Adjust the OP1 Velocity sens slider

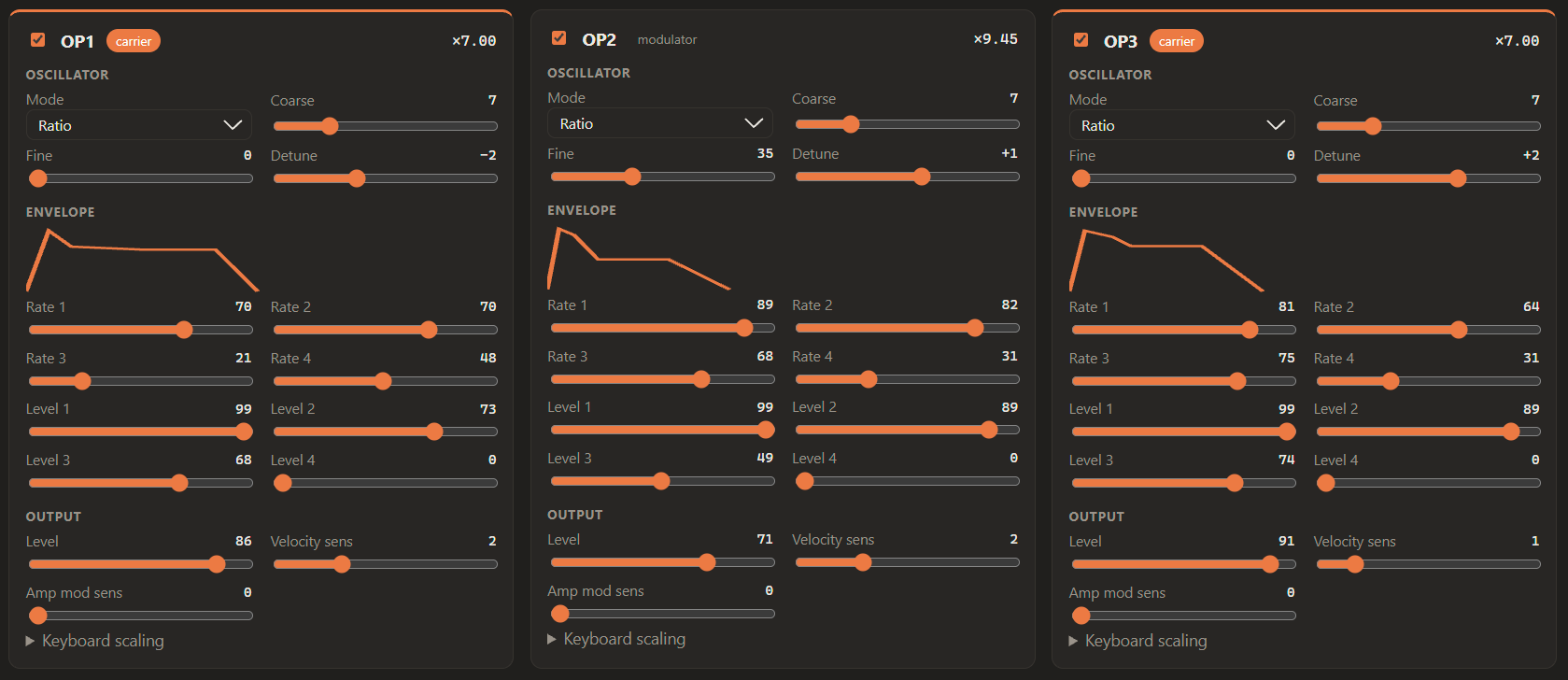click(385, 563)
